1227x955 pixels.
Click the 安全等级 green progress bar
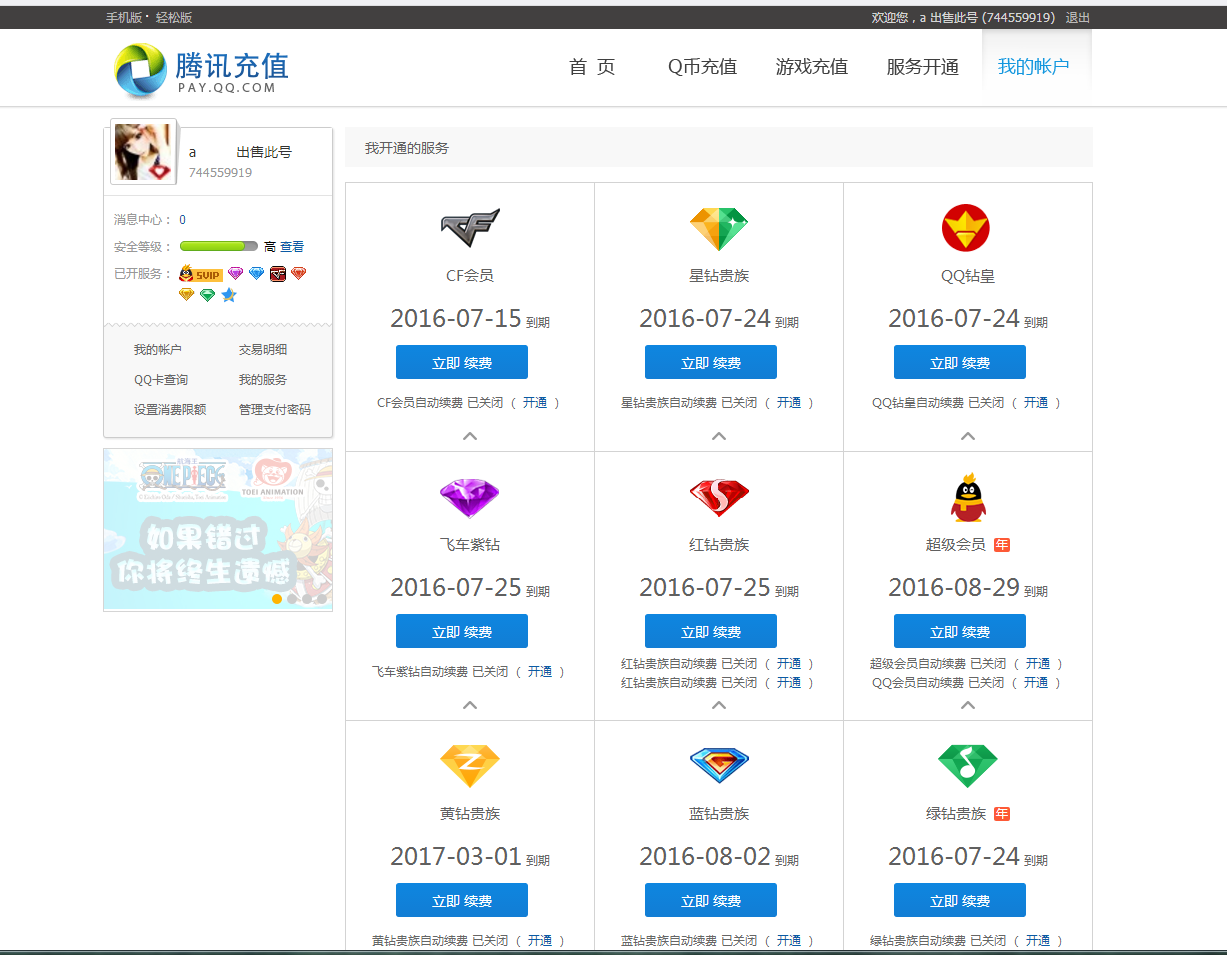pos(219,246)
